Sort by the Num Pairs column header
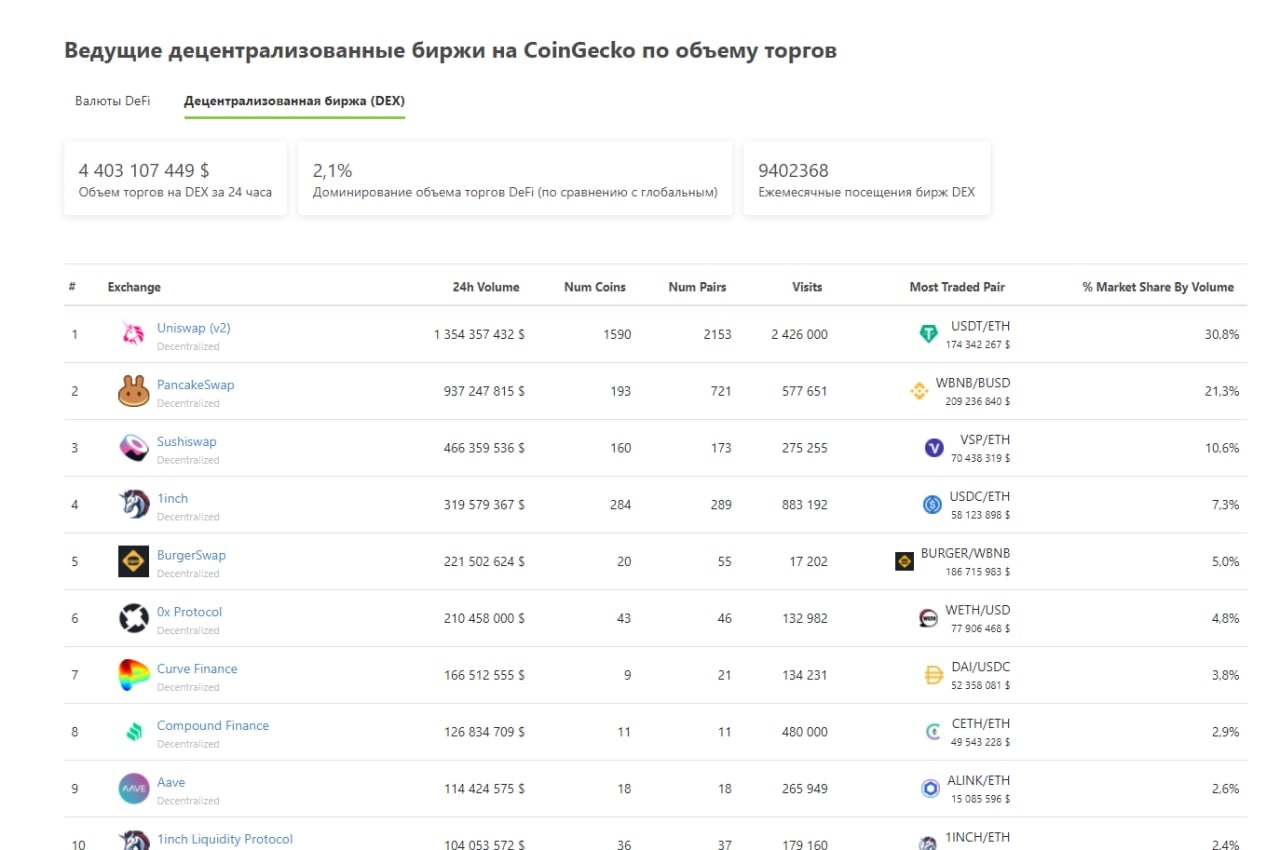 [x=698, y=287]
